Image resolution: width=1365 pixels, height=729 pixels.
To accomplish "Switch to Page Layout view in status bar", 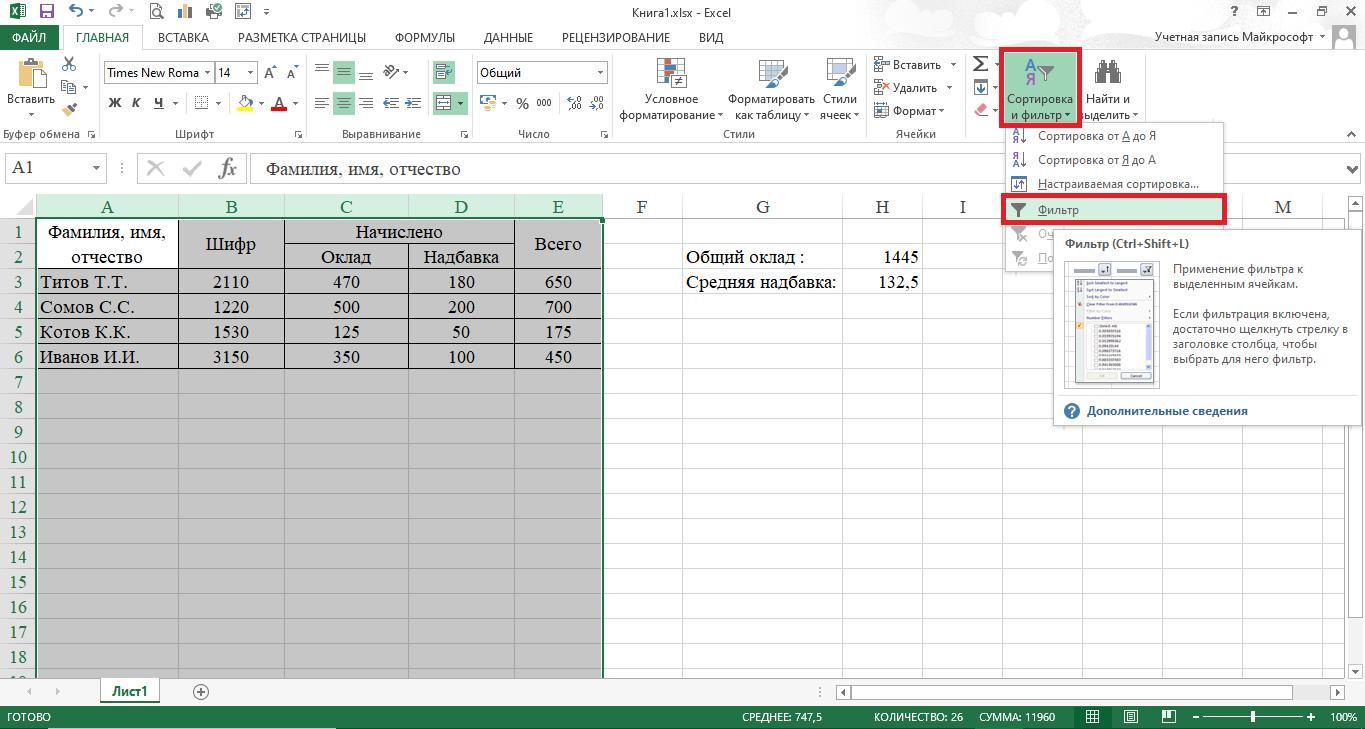I will tap(1130, 717).
